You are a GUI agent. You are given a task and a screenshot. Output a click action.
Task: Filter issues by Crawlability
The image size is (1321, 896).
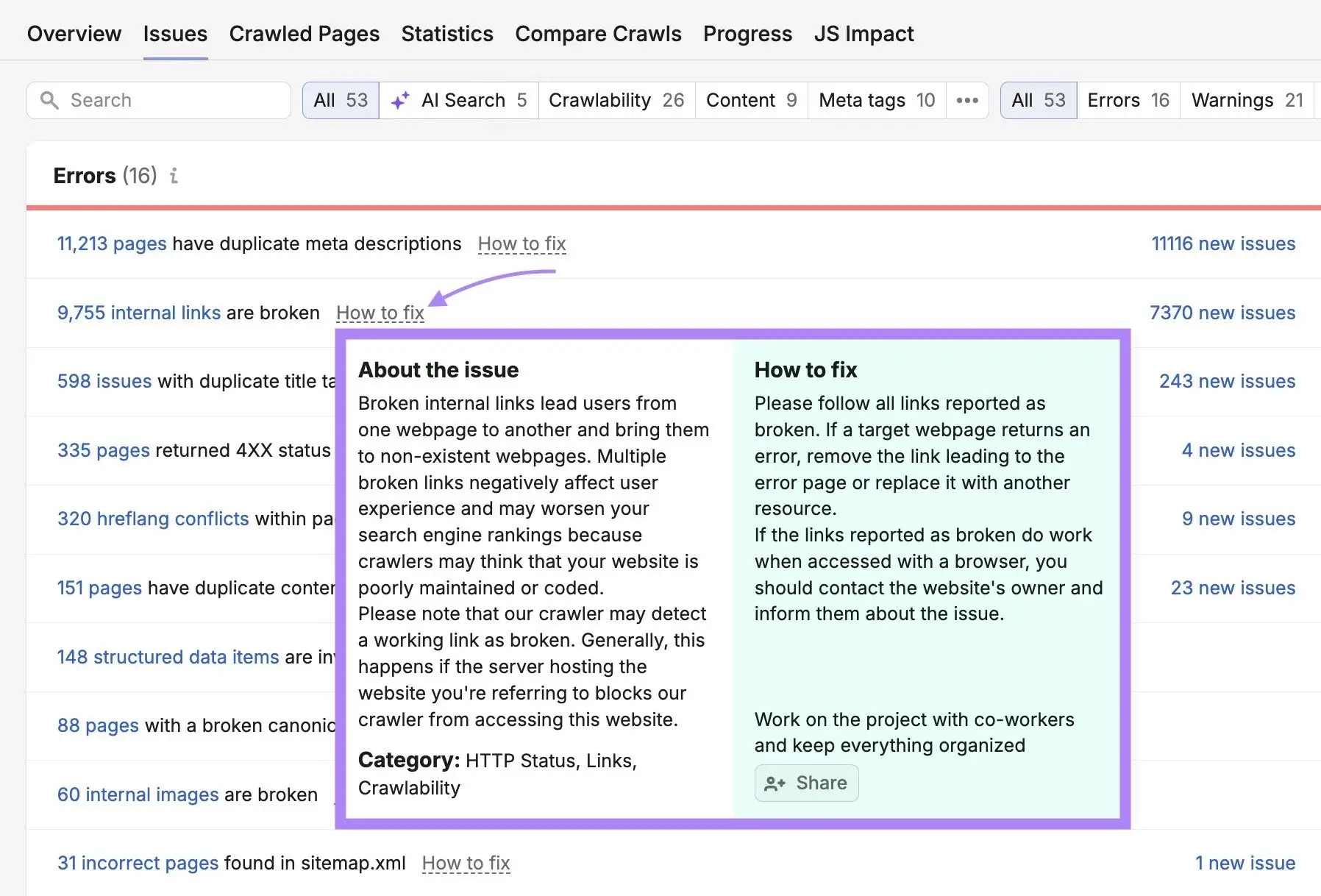[616, 100]
